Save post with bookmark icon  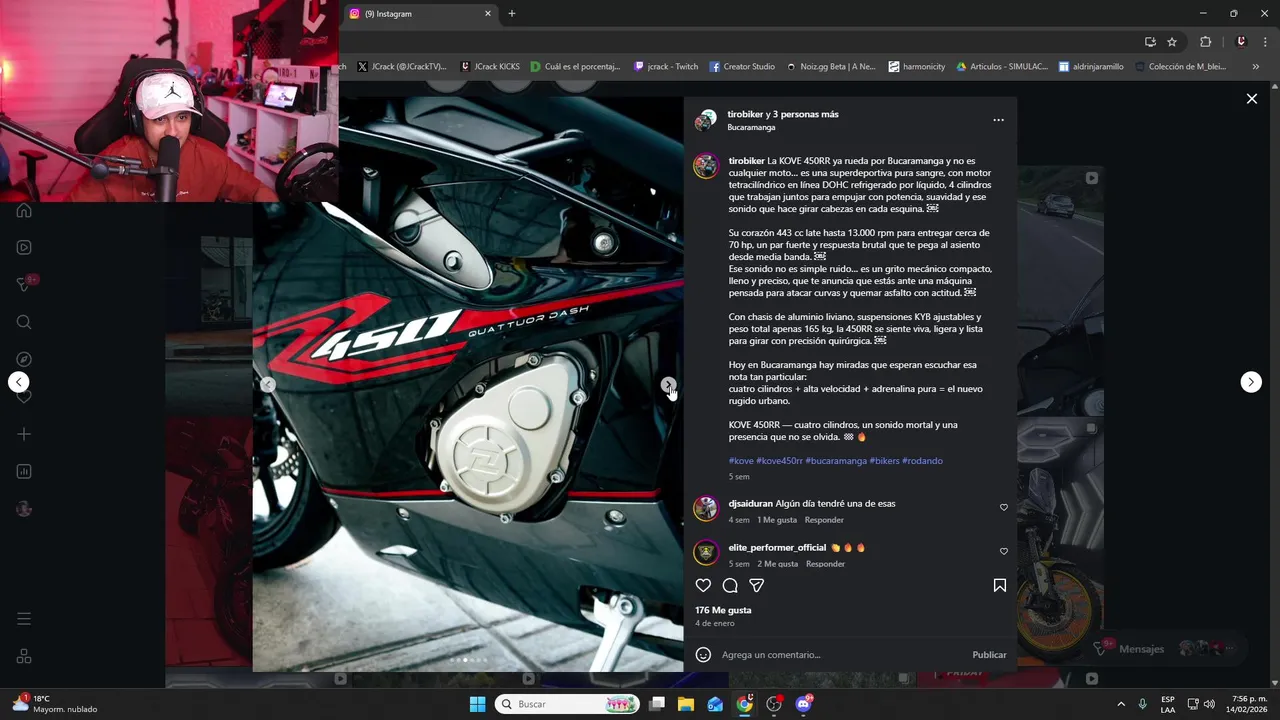999,585
